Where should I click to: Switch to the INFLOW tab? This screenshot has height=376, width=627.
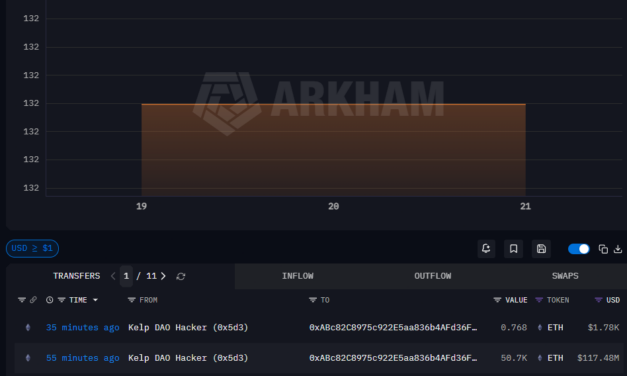[298, 276]
